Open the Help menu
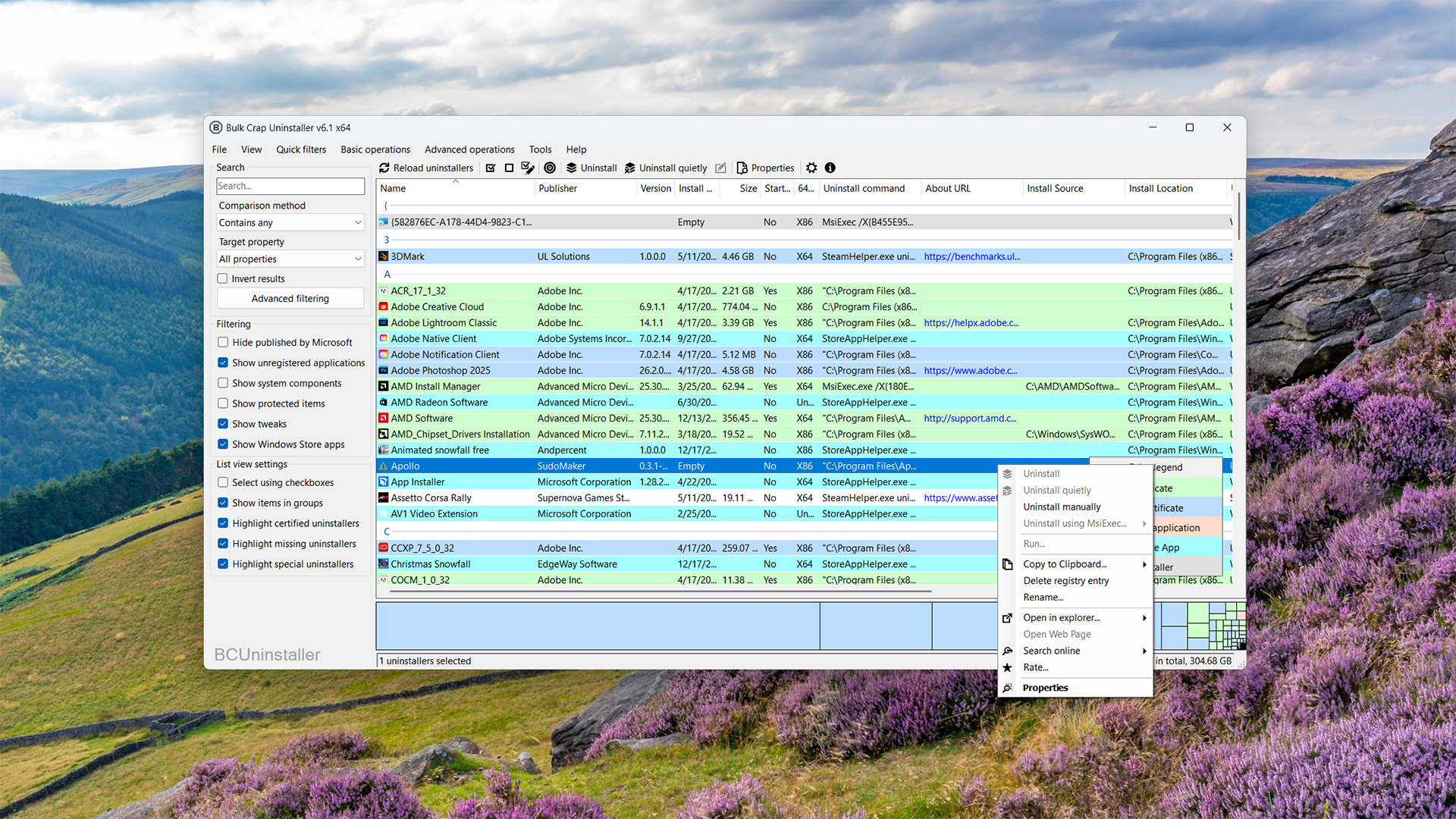The width and height of the screenshot is (1456, 819). (x=576, y=149)
